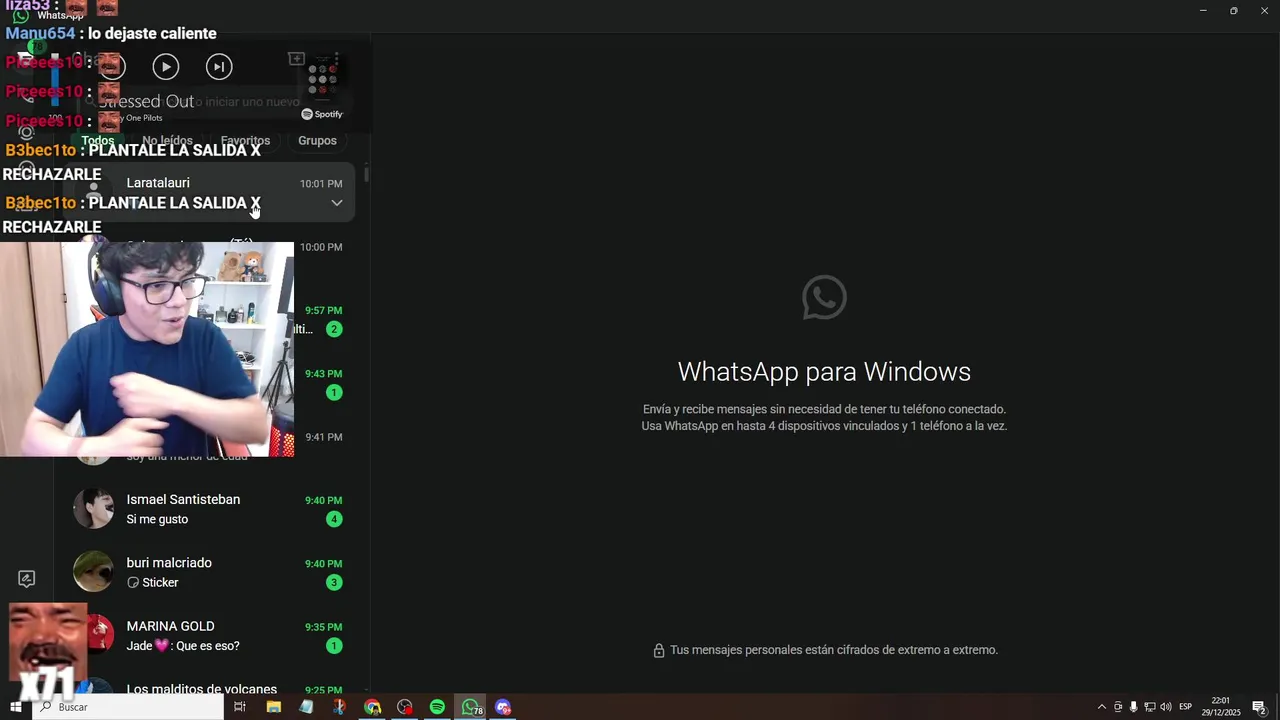The height and width of the screenshot is (720, 1280).
Task: Show hidden system tray icons
Action: [1102, 707]
